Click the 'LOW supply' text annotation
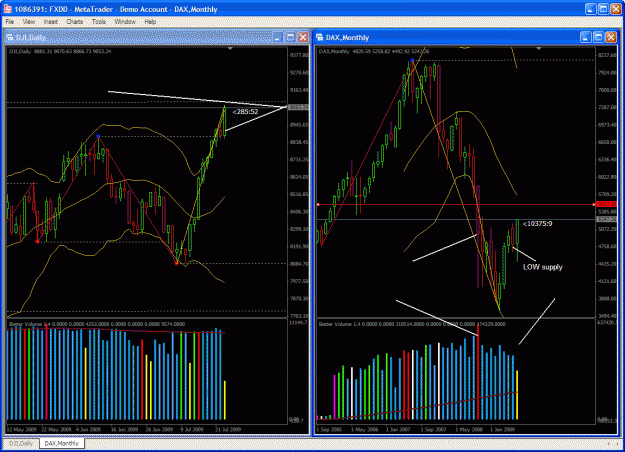Image resolution: width=625 pixels, height=452 pixels. 542,267
